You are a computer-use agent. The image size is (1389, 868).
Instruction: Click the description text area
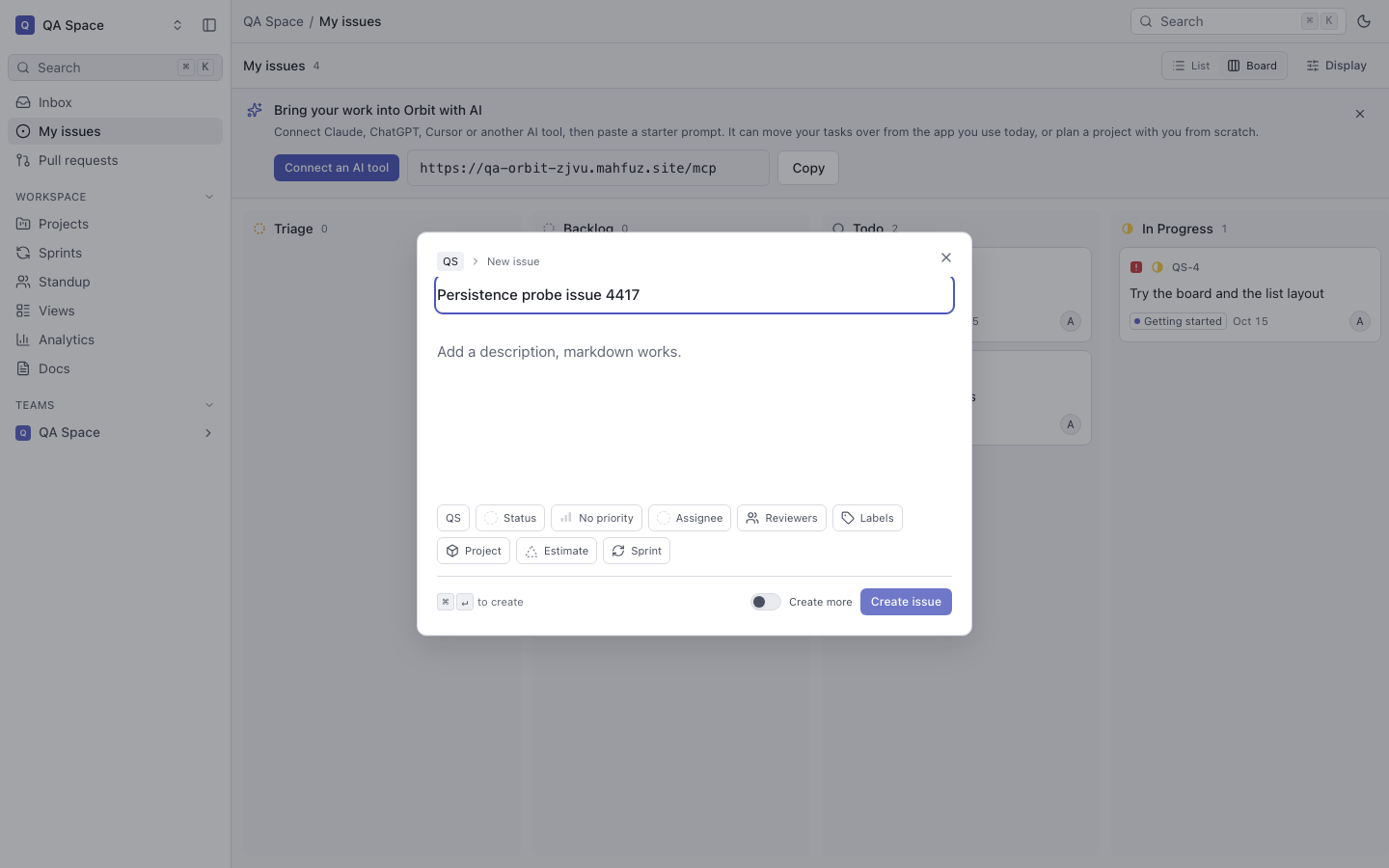[694, 415]
